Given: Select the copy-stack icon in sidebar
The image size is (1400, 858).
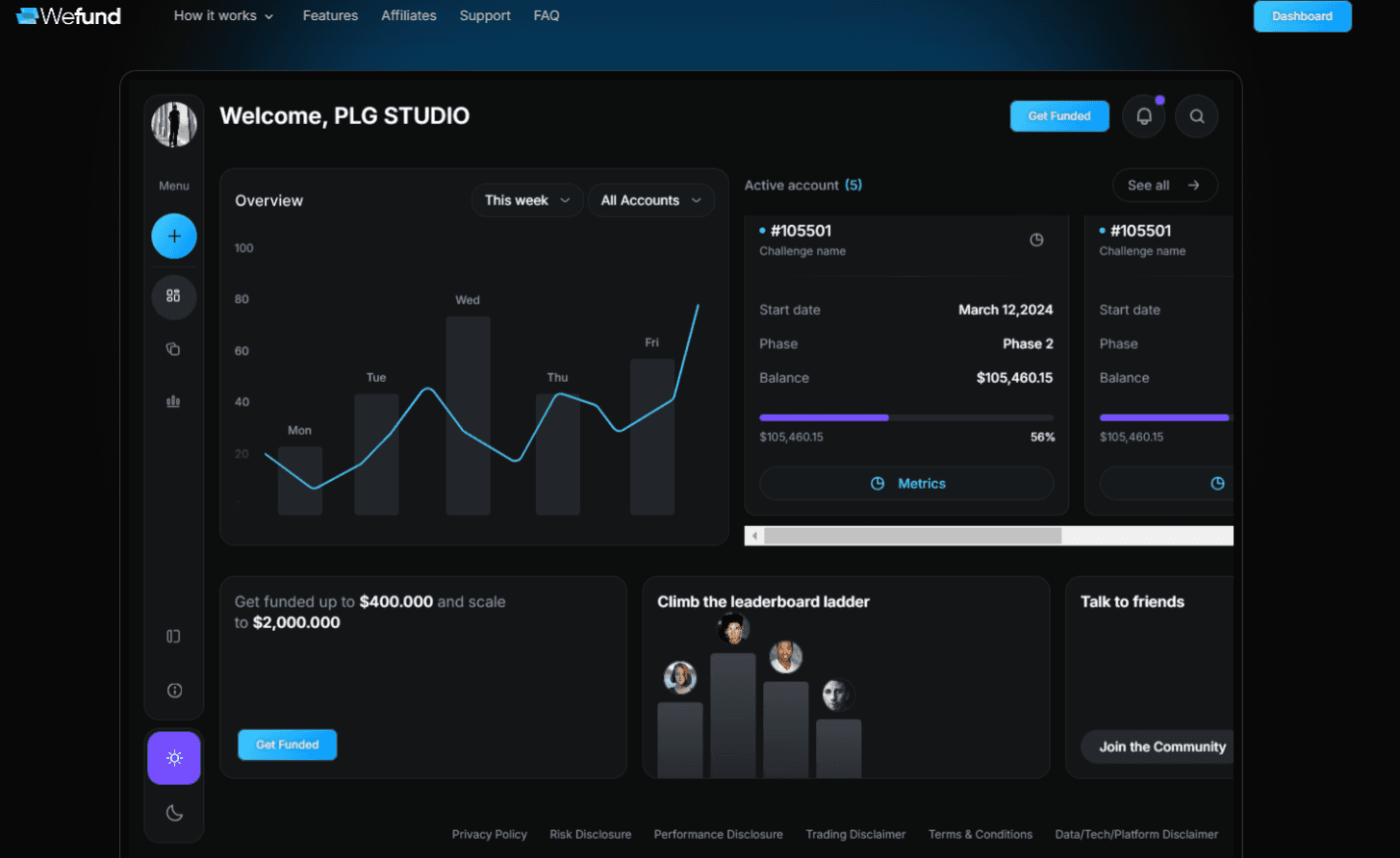Looking at the screenshot, I should 174,349.
